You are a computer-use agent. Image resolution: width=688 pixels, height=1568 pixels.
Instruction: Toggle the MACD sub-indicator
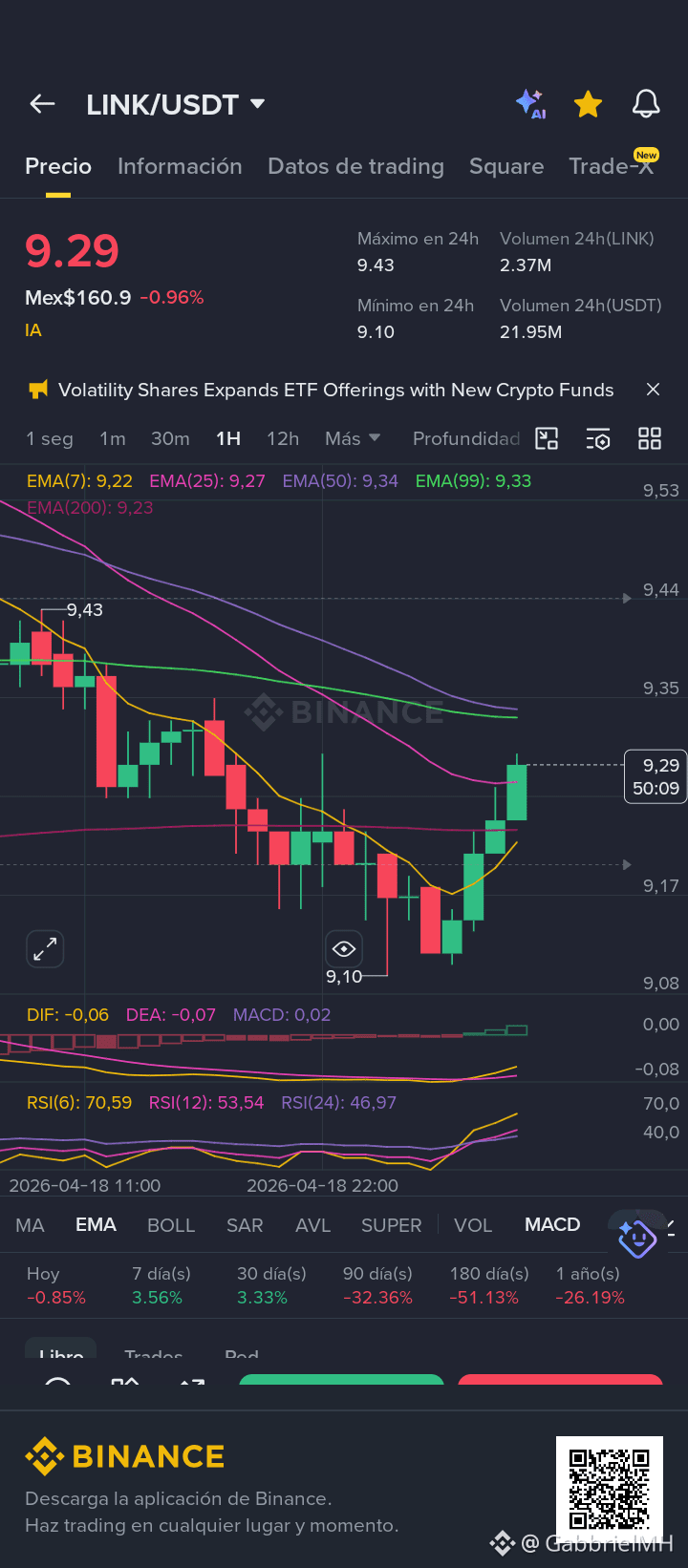coord(552,1225)
